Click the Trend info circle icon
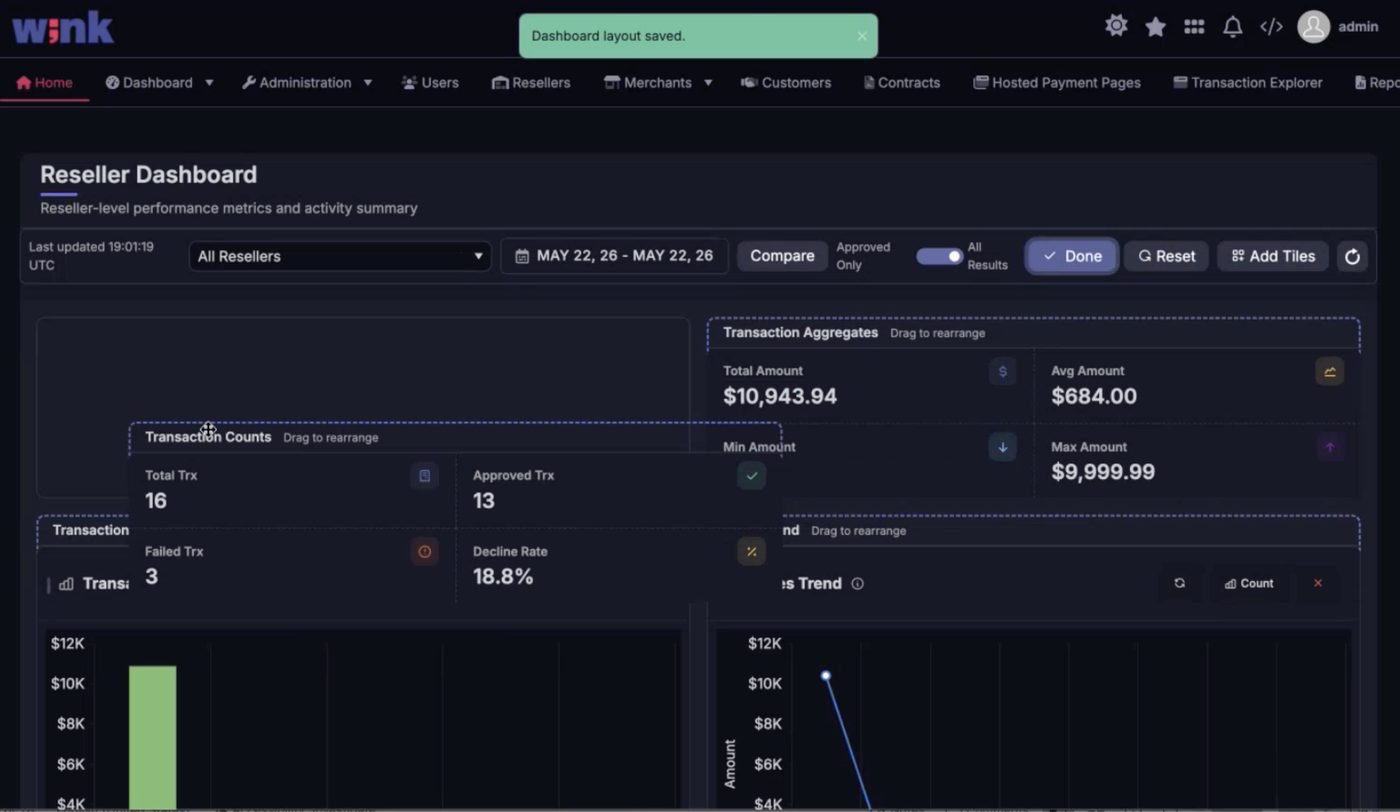This screenshot has height=812, width=1400. click(x=857, y=584)
